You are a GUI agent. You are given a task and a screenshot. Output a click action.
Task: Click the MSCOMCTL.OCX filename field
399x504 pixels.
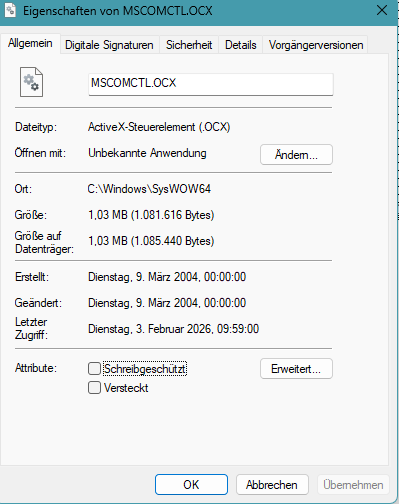point(211,84)
